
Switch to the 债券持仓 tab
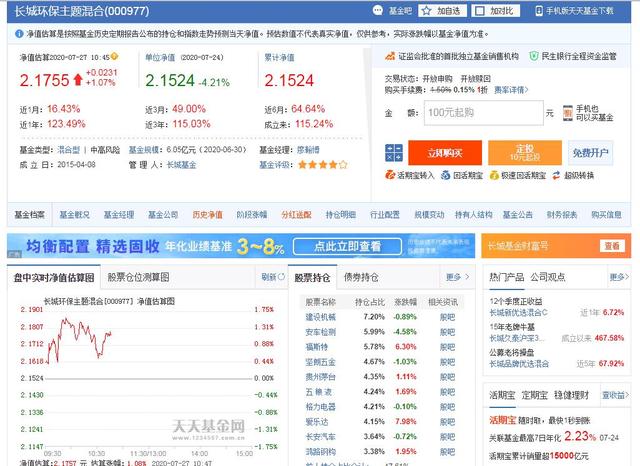point(361,277)
